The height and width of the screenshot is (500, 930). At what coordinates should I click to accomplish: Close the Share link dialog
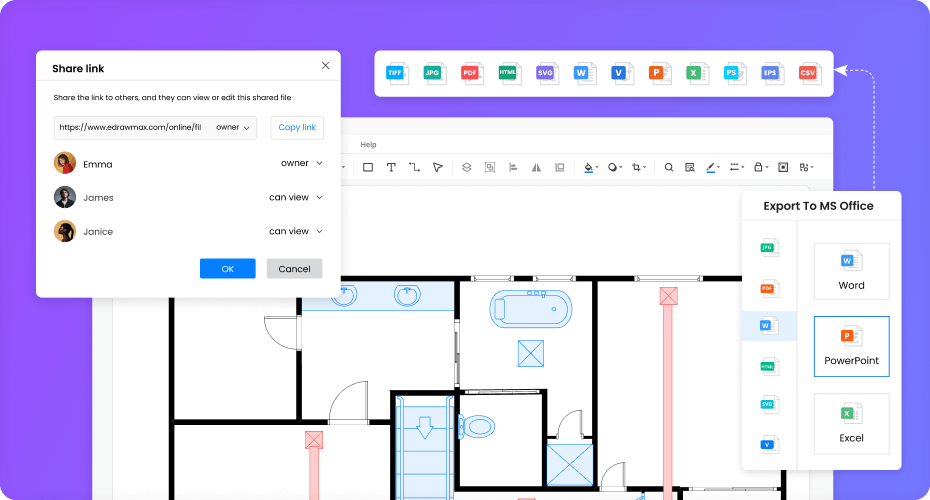326,65
